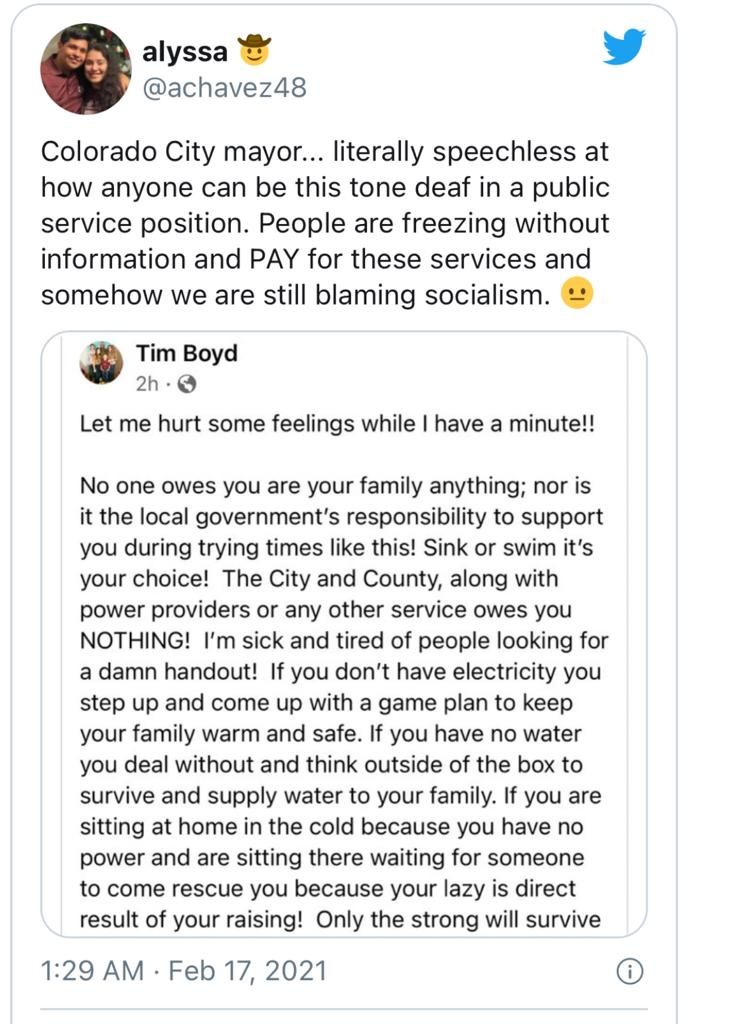Open the @achavez48 handle
This screenshot has width=748, height=1024.
tap(225, 88)
